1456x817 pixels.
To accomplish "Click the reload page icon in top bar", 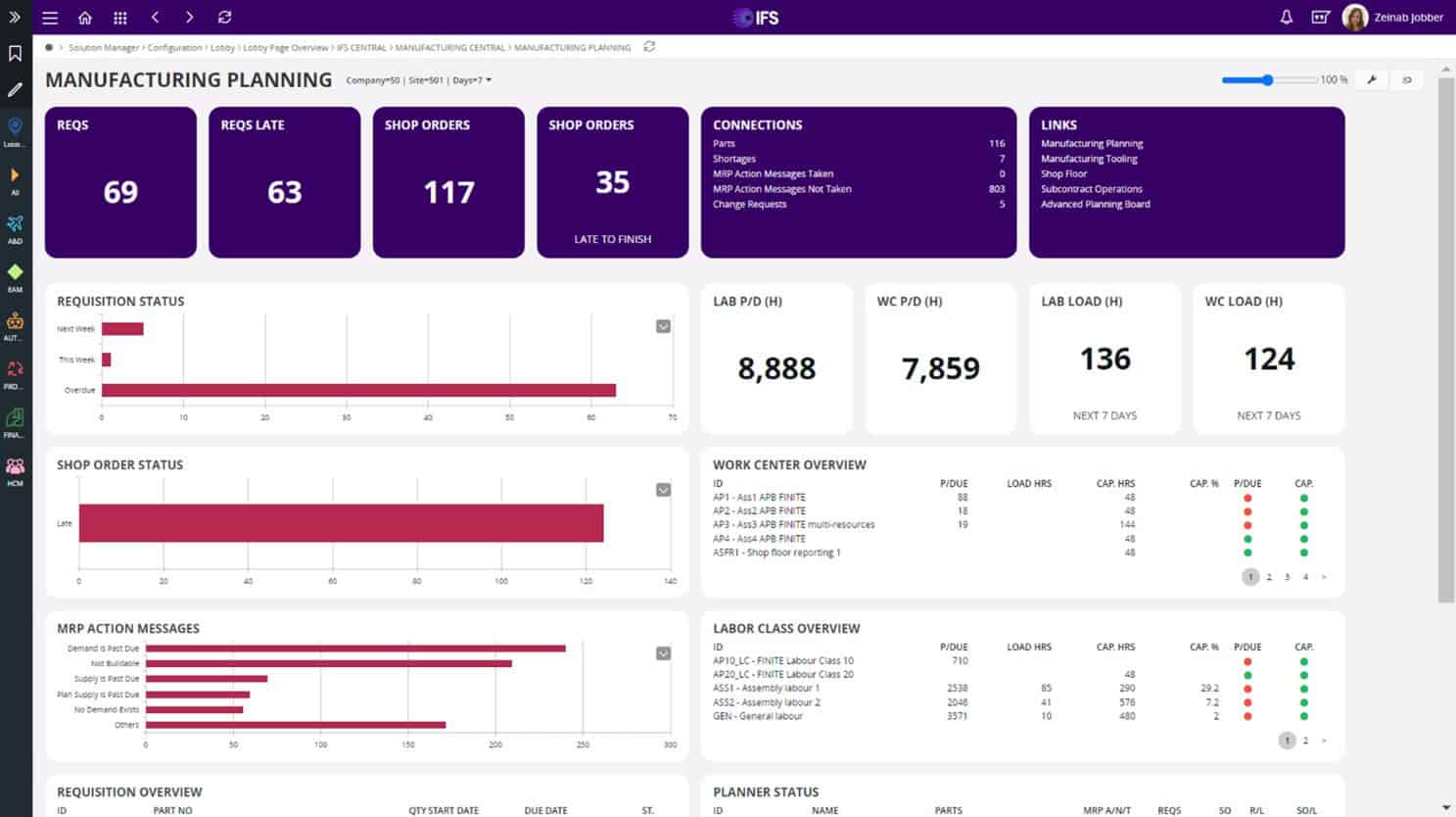I will click(224, 18).
